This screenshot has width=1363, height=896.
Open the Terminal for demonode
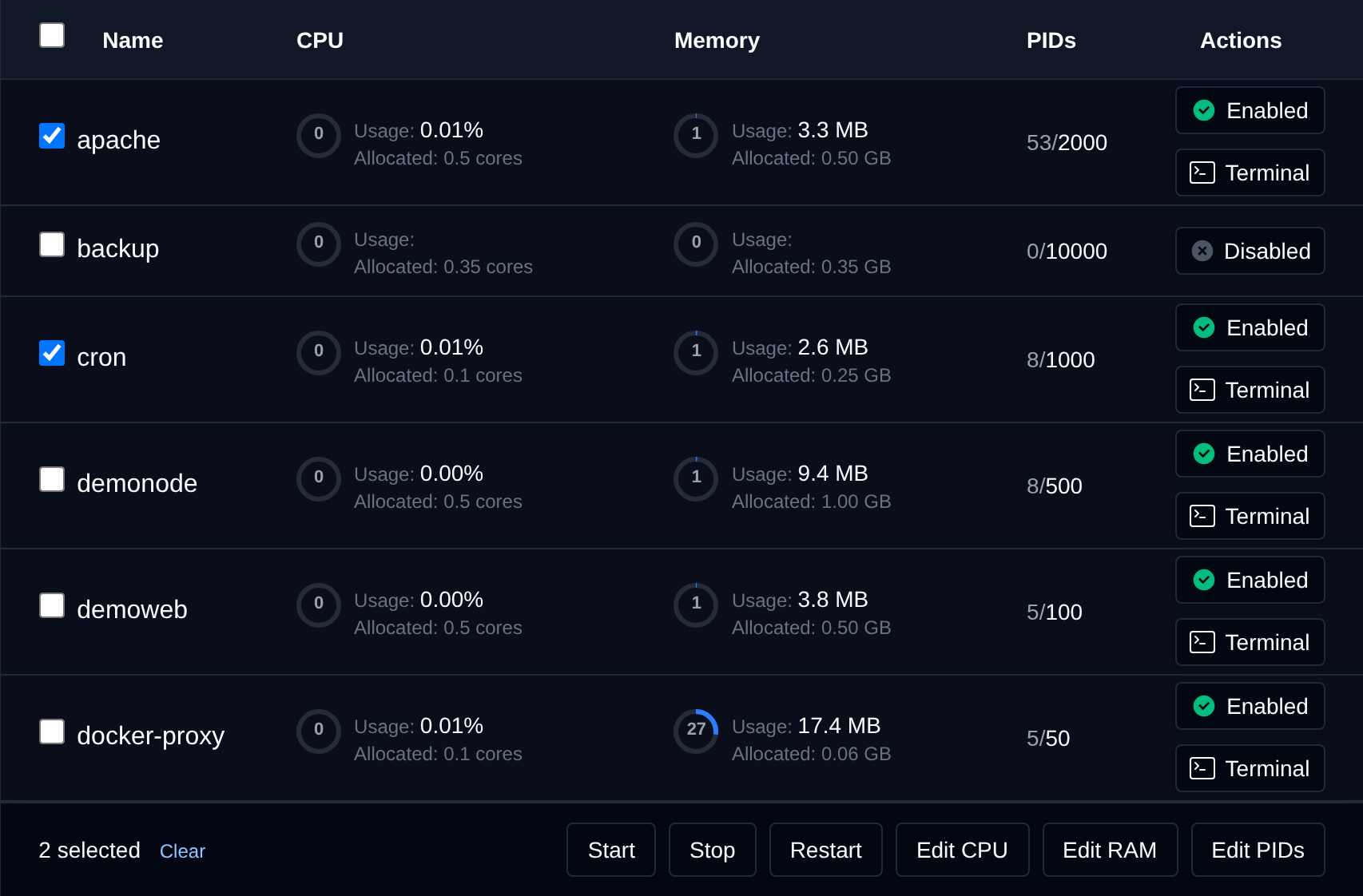point(1250,516)
